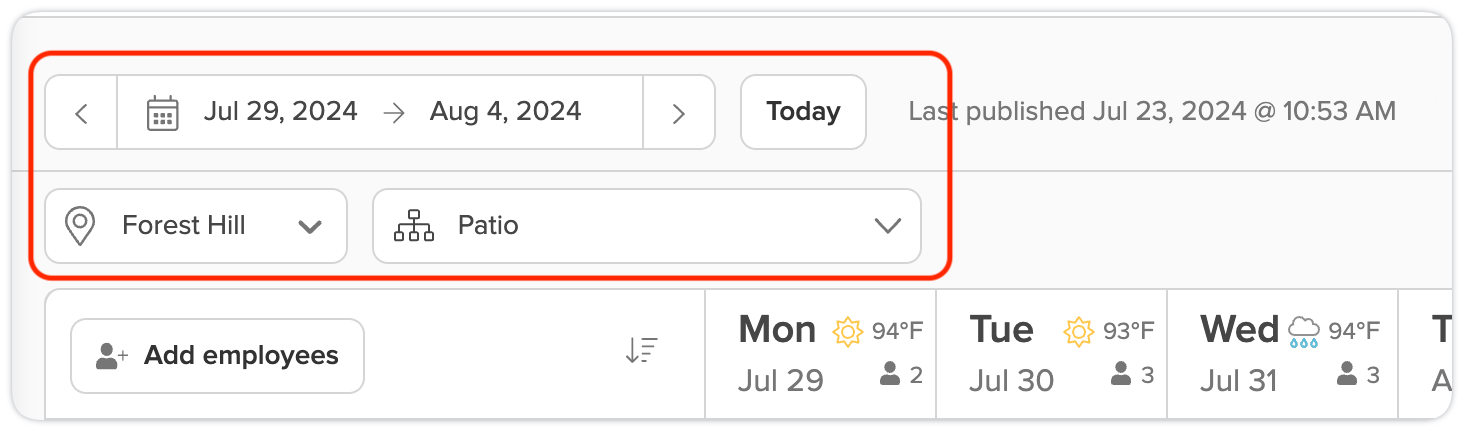This screenshot has width=1464, height=432.
Task: Click the Add employees button
Action: (x=217, y=356)
